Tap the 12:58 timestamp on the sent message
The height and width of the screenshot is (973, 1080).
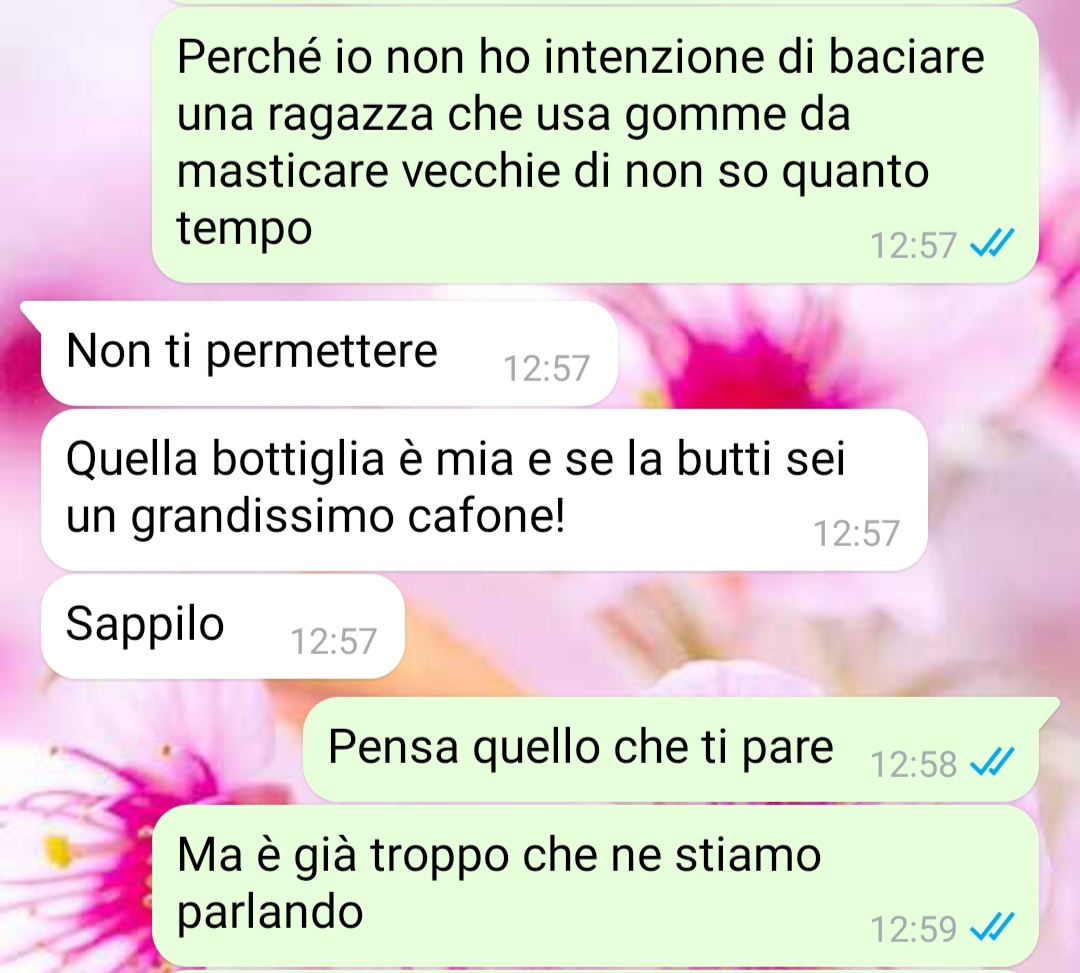(x=913, y=764)
